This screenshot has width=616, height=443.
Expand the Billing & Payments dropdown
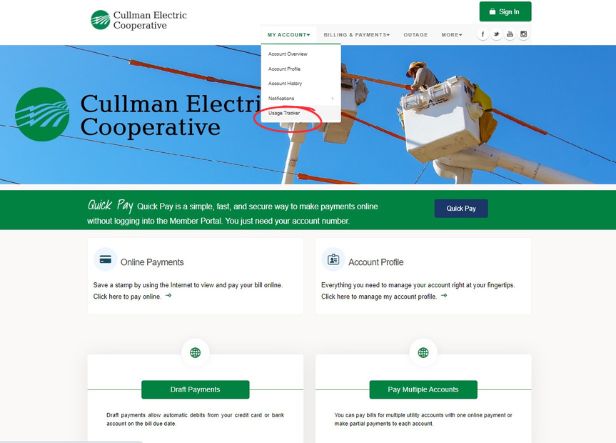tap(357, 35)
